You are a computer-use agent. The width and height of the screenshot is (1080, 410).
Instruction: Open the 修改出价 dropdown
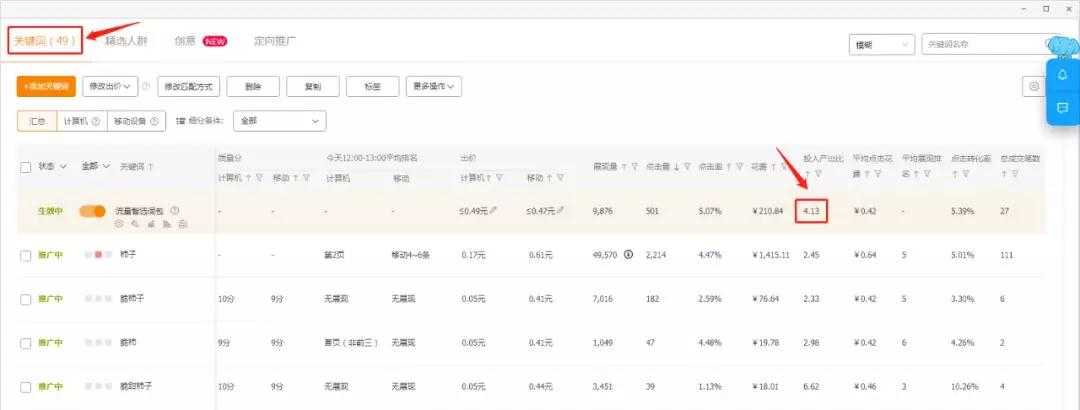109,87
